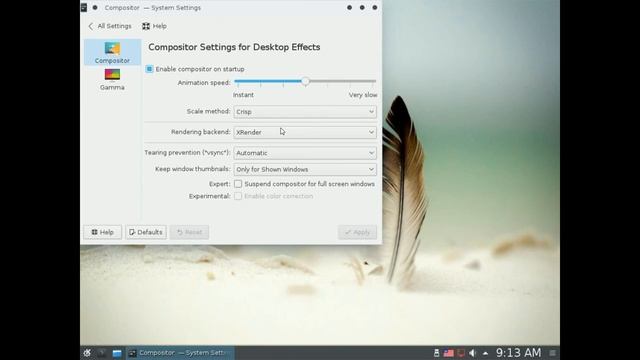The image size is (640, 360).
Task: Click the Instant slider label
Action: (243, 95)
